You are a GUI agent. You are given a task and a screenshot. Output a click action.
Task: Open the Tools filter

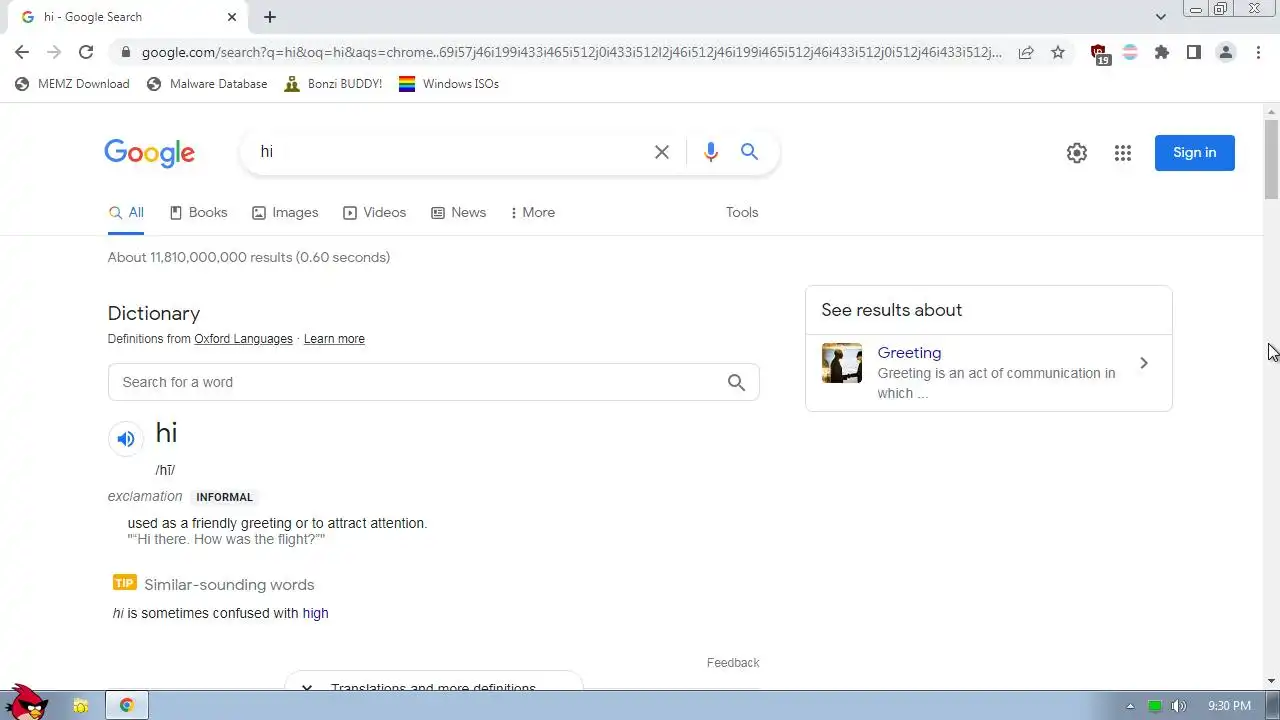[x=742, y=213]
